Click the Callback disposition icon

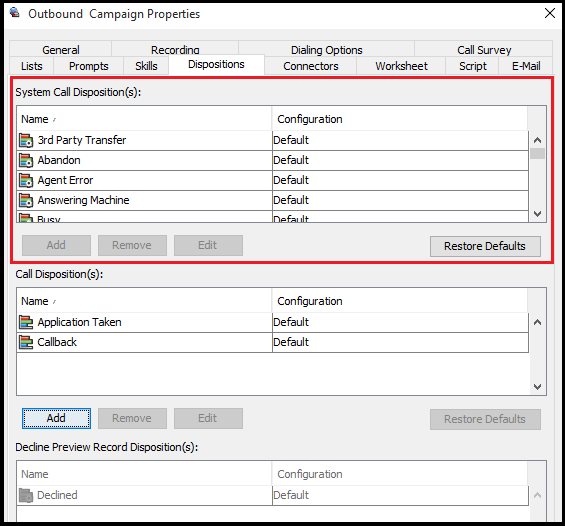[26, 342]
